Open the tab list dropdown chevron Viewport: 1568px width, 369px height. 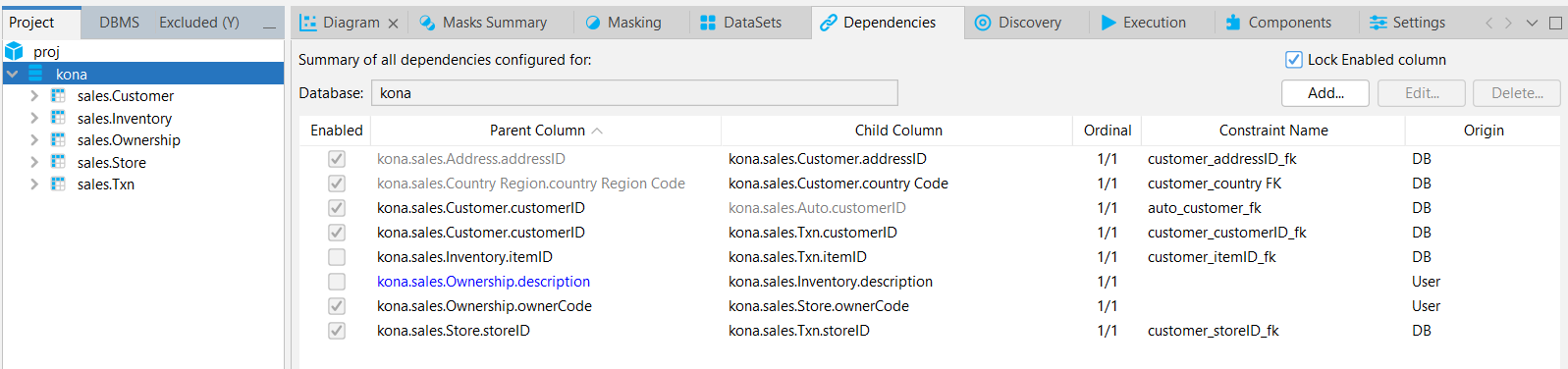tap(1532, 23)
